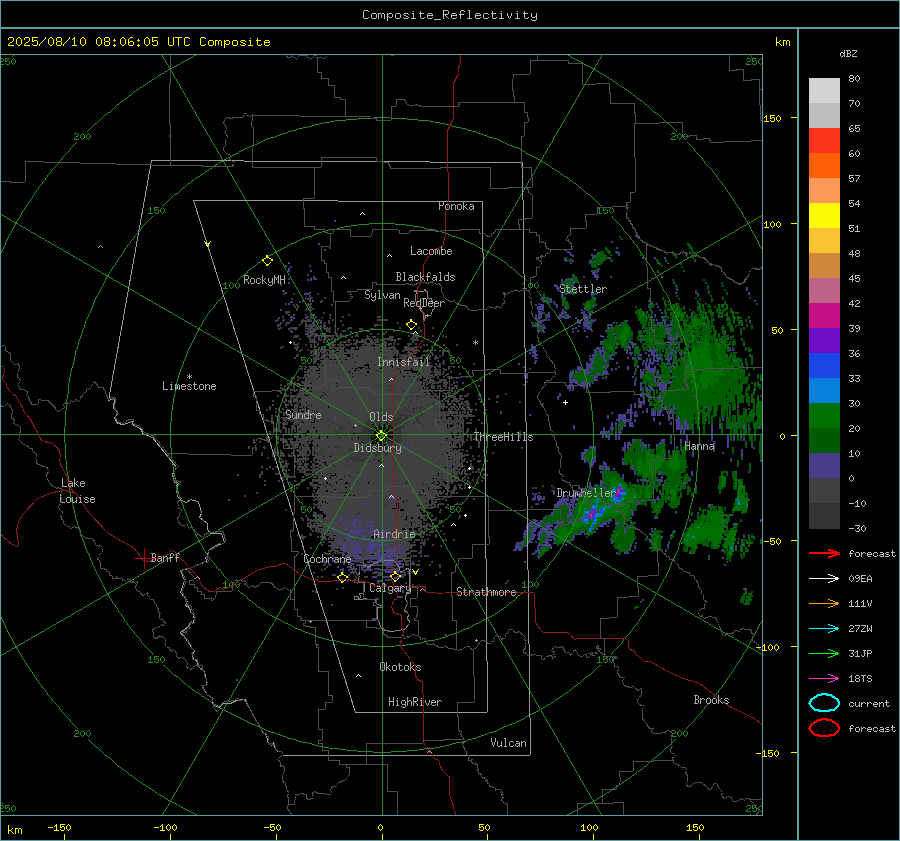
Task: Click the Stettler city label
Action: (x=583, y=289)
